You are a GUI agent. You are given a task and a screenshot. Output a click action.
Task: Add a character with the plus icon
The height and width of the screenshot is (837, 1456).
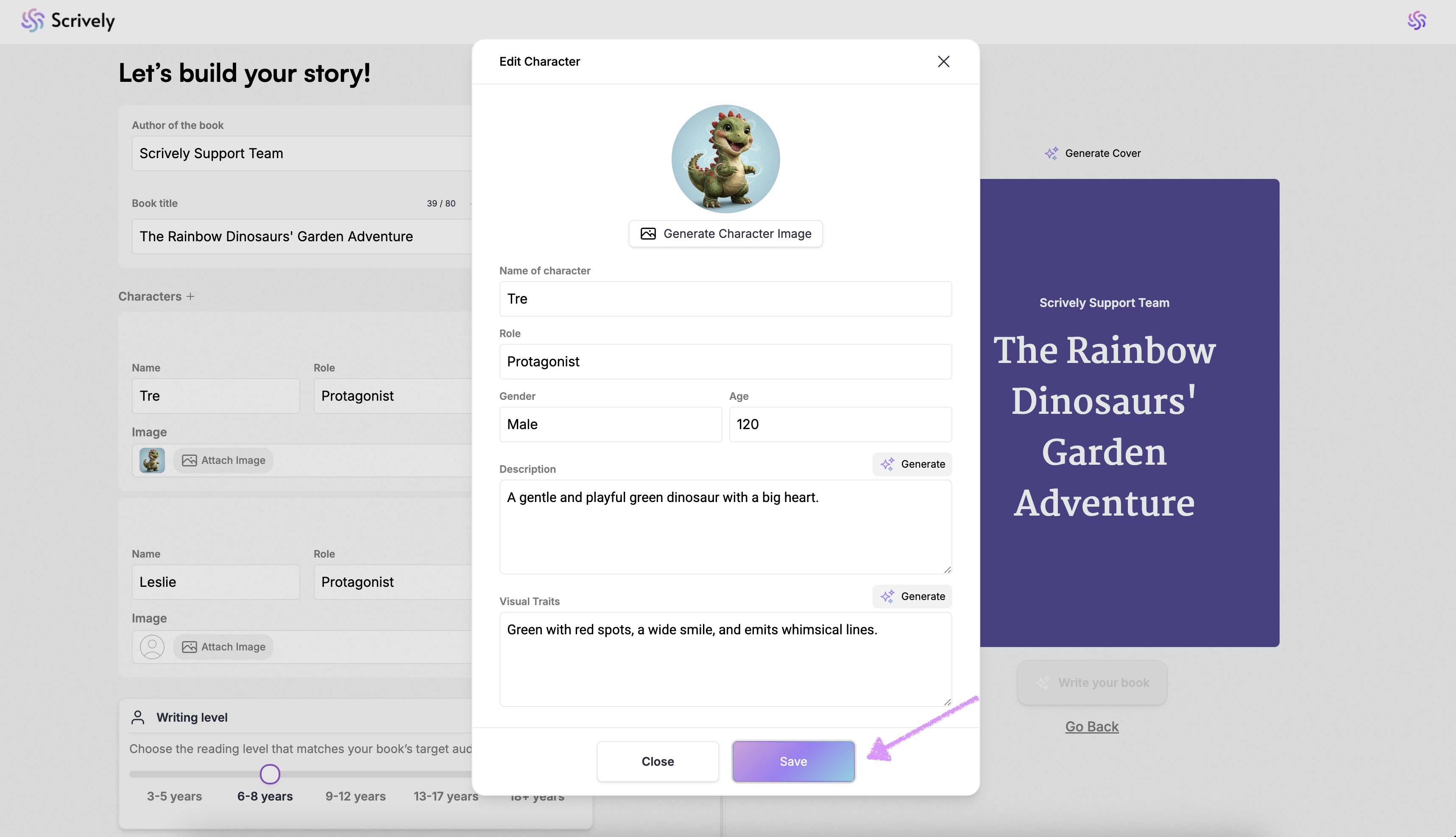point(190,297)
